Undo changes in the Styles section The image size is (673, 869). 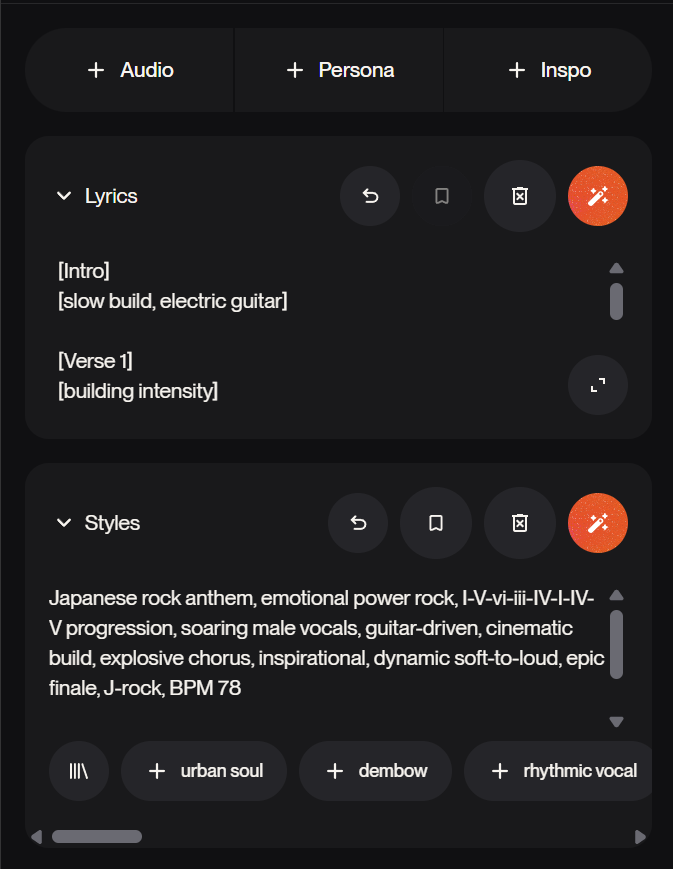click(x=358, y=523)
